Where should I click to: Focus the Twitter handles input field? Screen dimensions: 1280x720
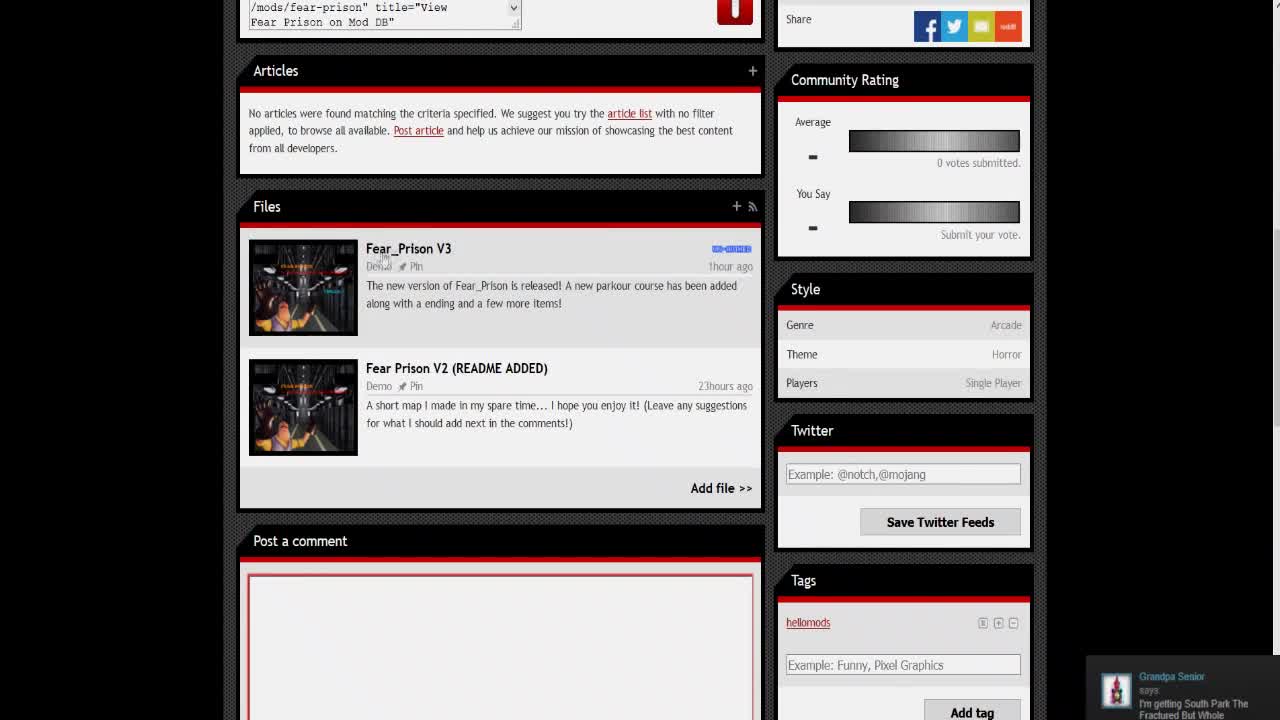click(x=903, y=475)
